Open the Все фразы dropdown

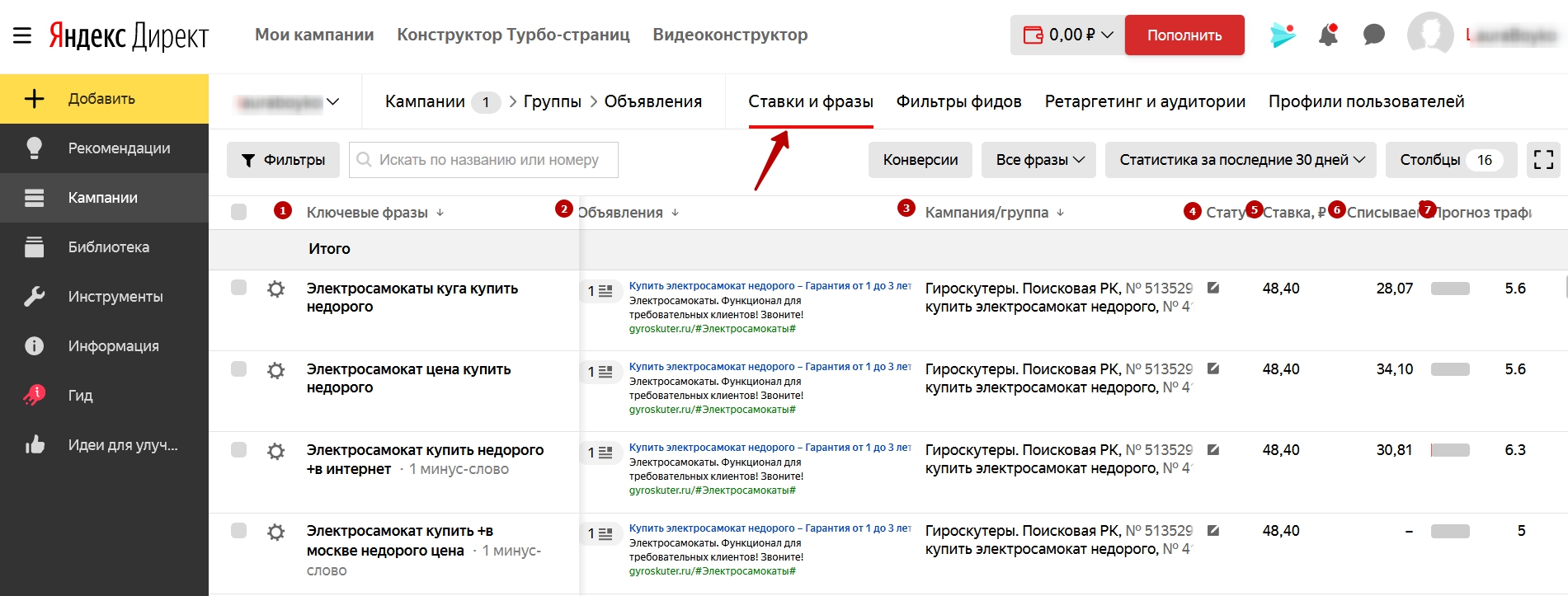click(1038, 160)
